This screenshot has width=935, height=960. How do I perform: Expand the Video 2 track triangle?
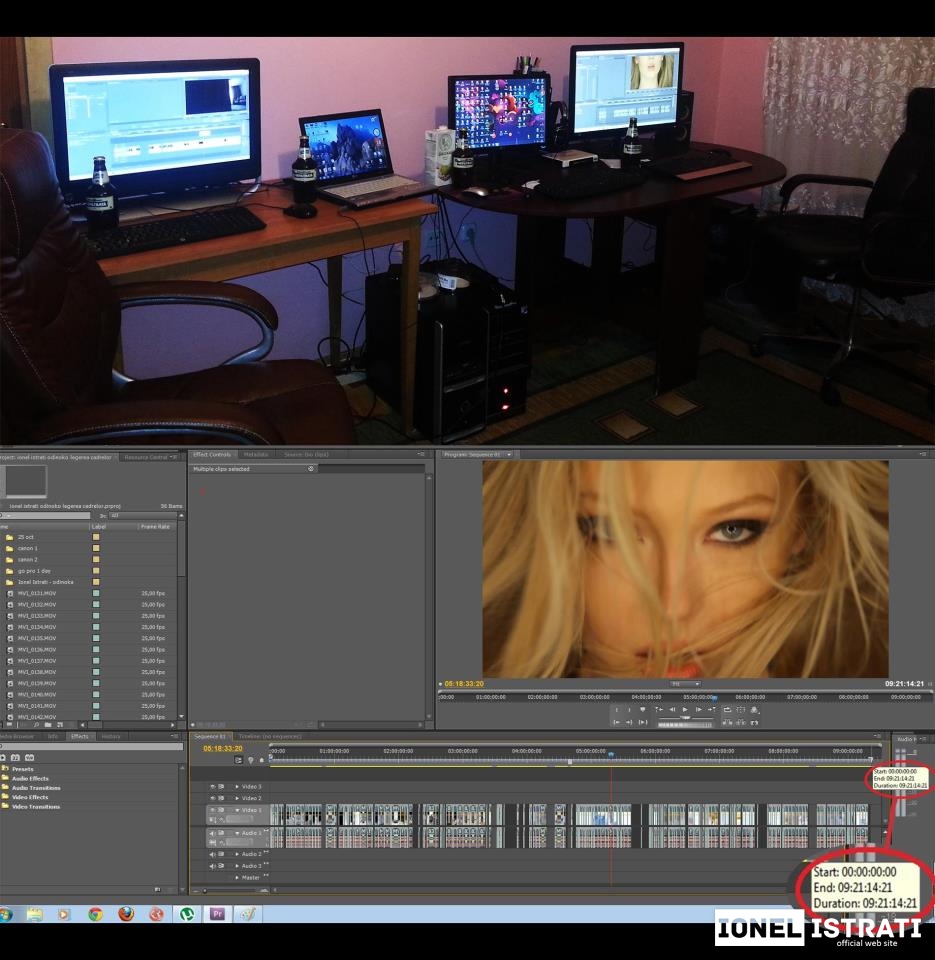click(x=237, y=798)
